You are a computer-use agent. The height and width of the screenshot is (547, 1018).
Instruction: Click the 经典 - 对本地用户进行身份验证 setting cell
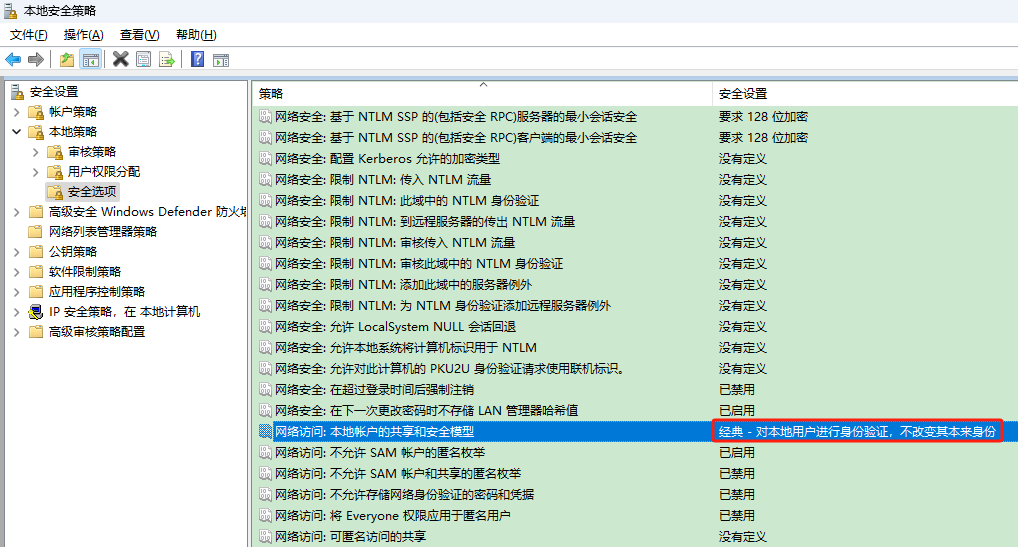[x=857, y=432]
